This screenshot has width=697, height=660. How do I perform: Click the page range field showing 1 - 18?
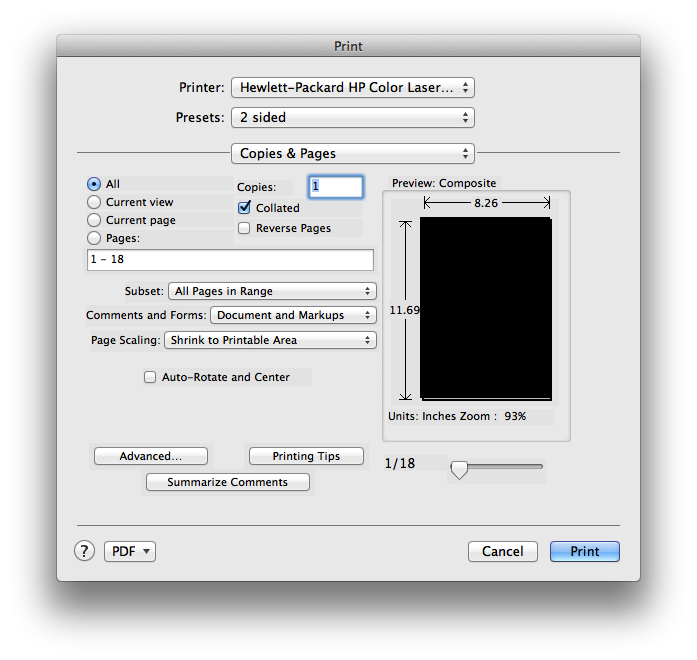pyautogui.click(x=230, y=260)
